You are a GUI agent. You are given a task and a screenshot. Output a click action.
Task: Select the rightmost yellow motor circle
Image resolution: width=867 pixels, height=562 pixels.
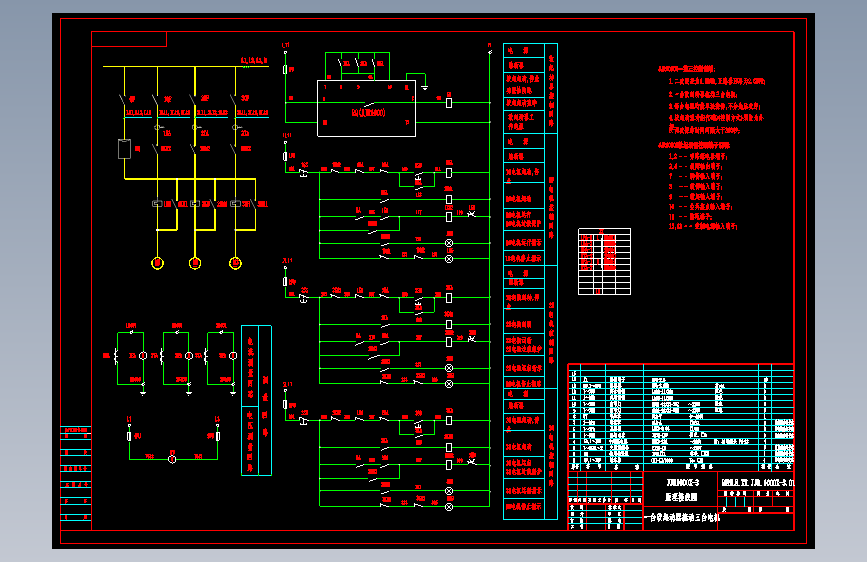click(235, 263)
